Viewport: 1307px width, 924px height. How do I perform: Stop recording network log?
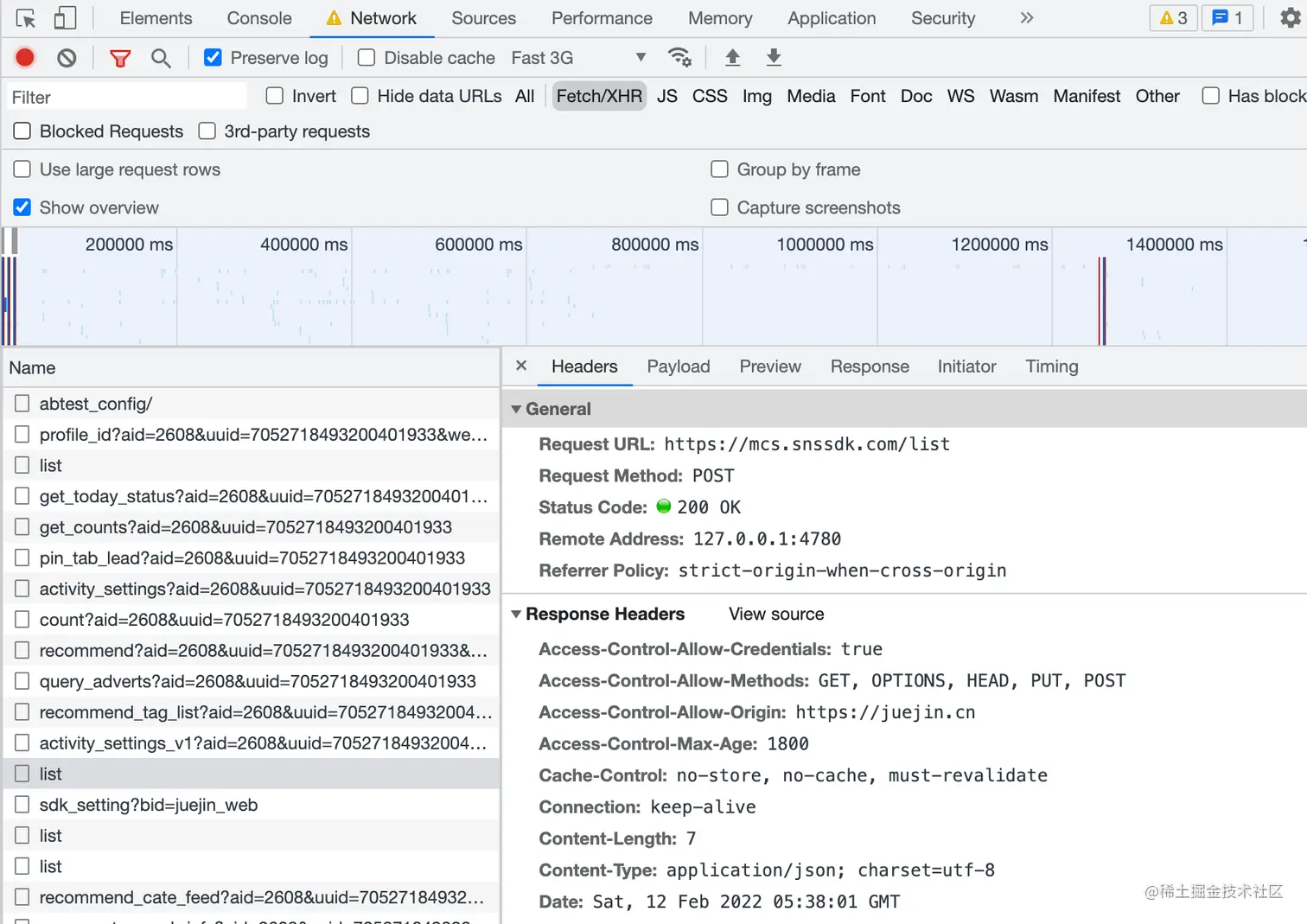click(25, 58)
